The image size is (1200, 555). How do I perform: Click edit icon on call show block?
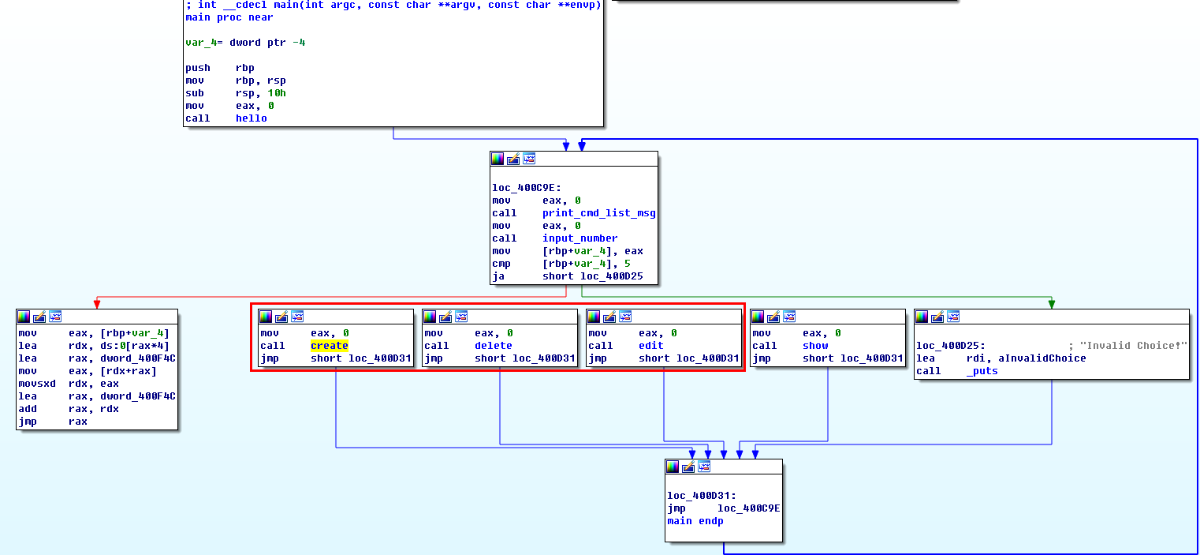point(774,316)
